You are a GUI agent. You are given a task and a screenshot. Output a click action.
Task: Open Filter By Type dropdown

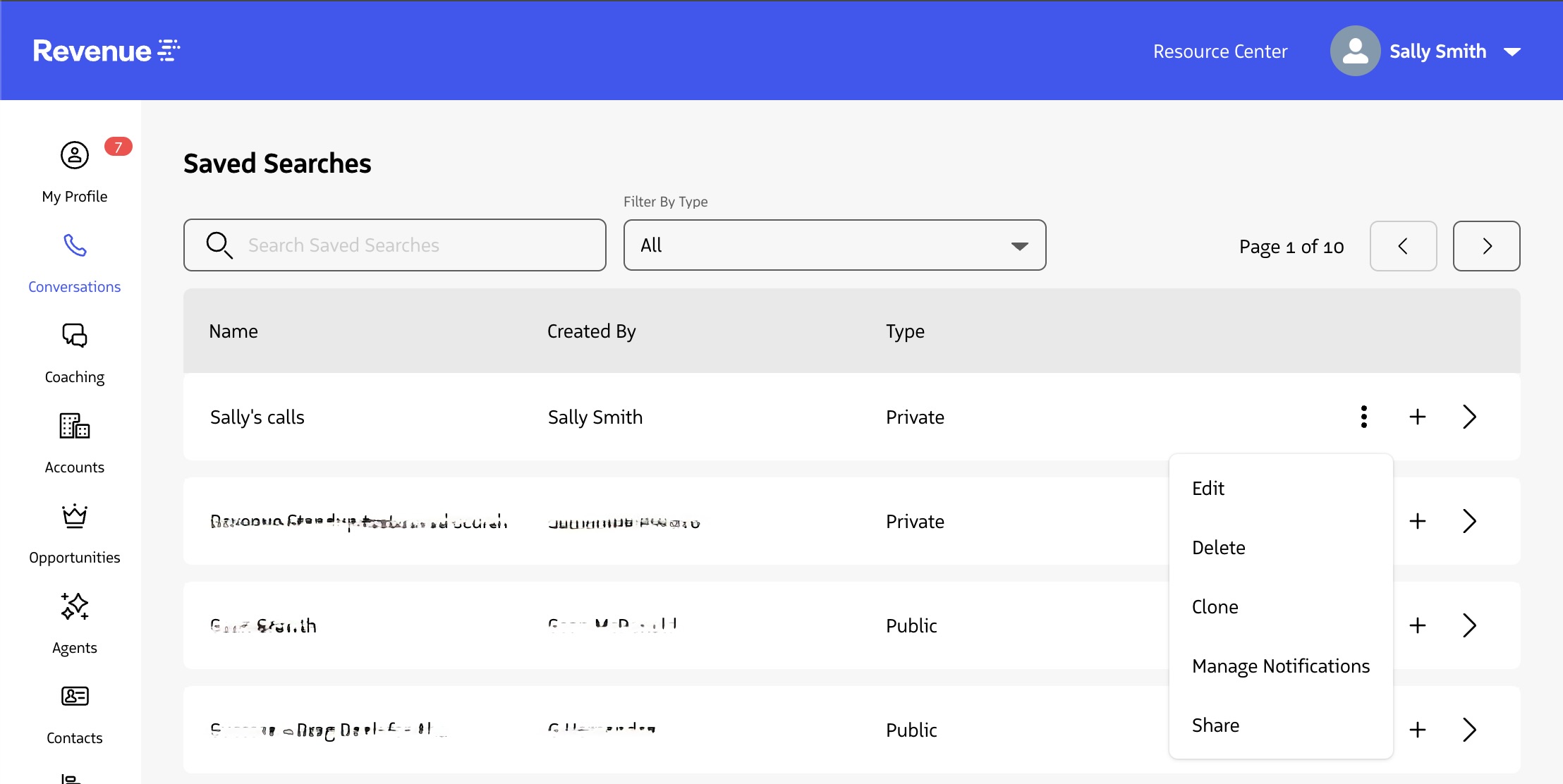click(834, 245)
